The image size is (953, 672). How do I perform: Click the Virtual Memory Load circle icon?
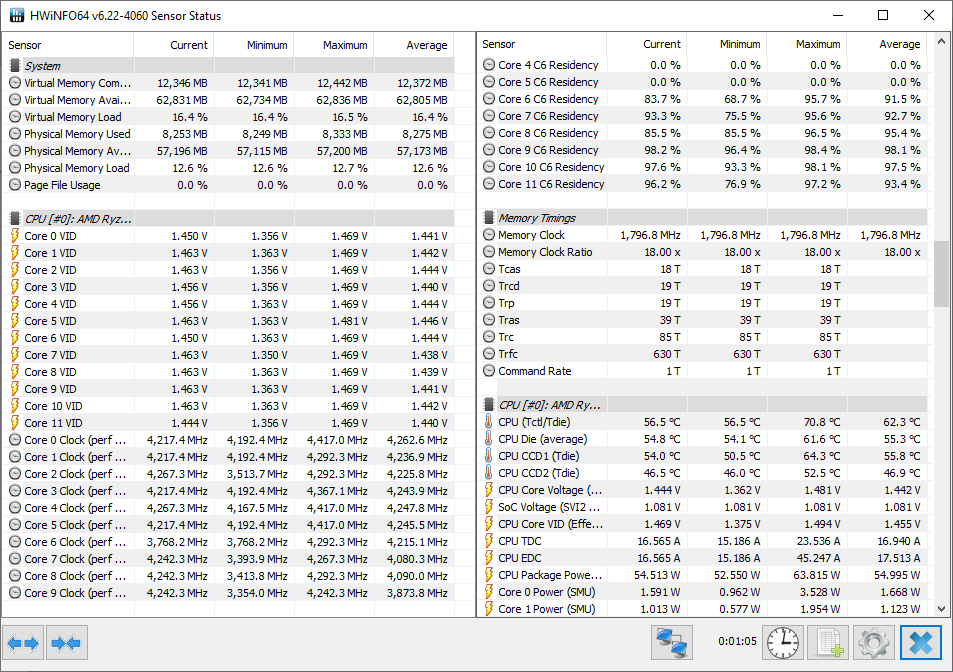click(x=15, y=117)
